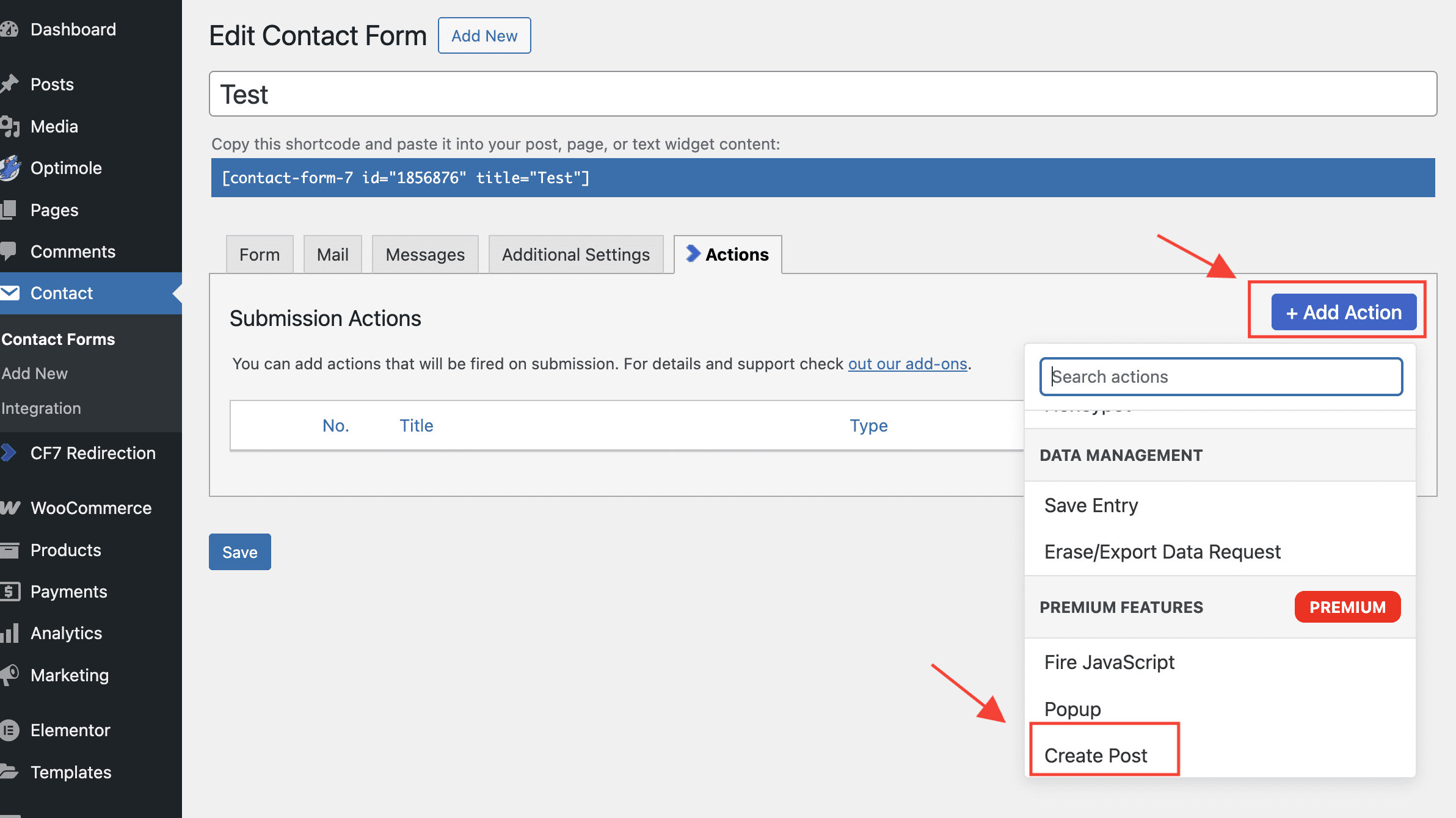1456x818 pixels.
Task: Open Integration submenu under Contact
Action: click(41, 408)
